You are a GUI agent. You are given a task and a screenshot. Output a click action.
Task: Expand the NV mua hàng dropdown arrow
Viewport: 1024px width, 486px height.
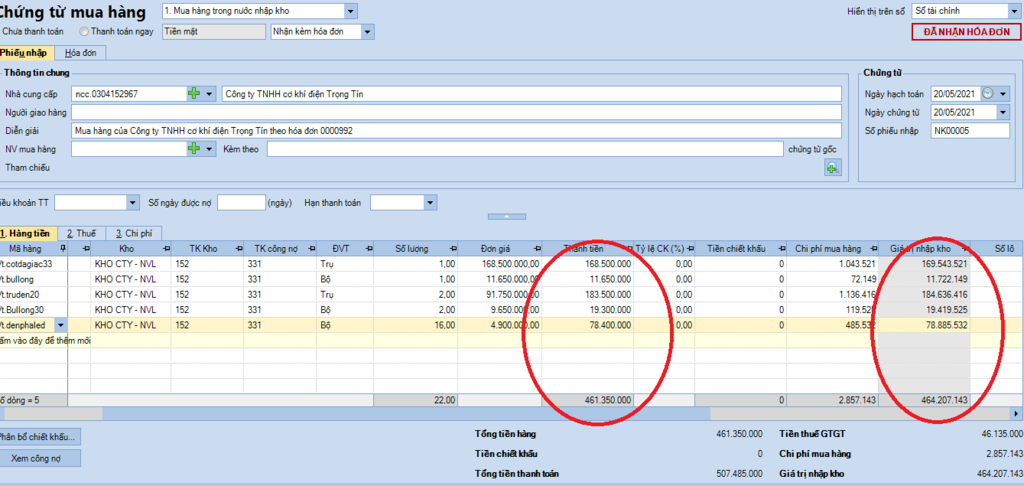(x=210, y=149)
